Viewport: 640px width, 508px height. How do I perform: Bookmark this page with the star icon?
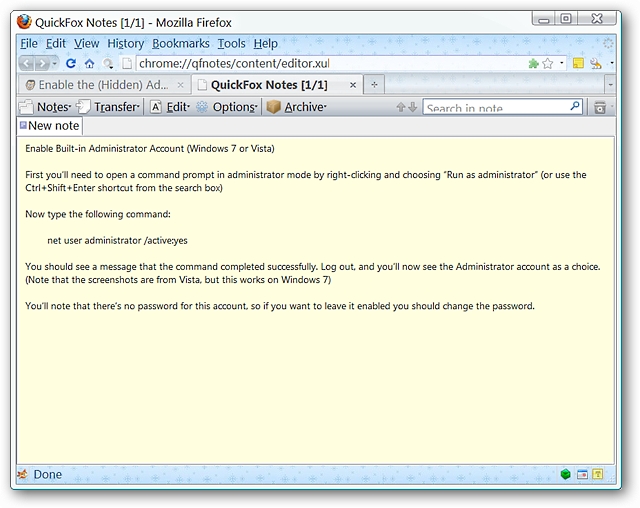coord(548,64)
